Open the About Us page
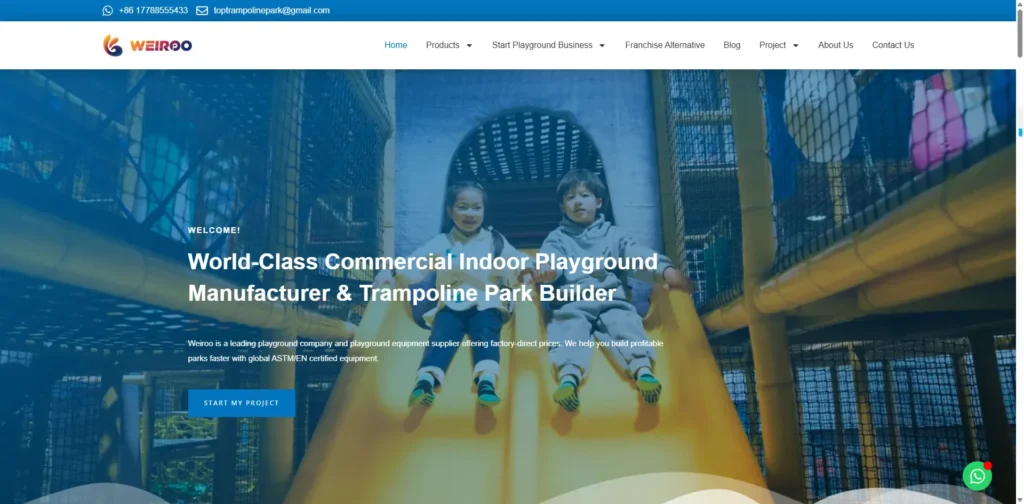This screenshot has height=504, width=1024. click(x=836, y=45)
